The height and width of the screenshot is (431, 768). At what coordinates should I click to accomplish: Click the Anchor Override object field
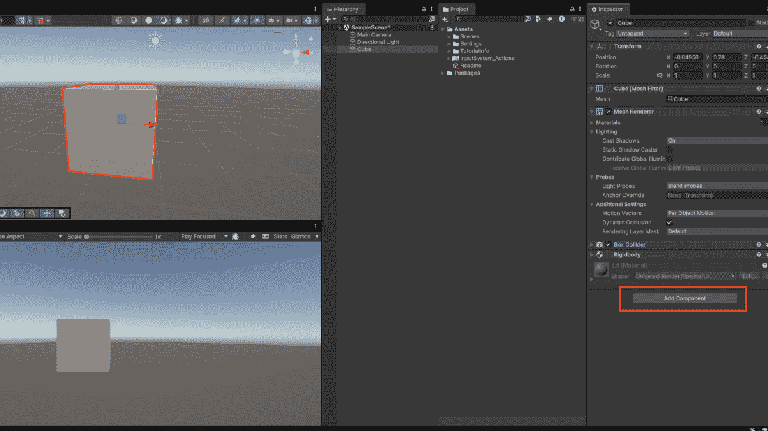coord(717,195)
